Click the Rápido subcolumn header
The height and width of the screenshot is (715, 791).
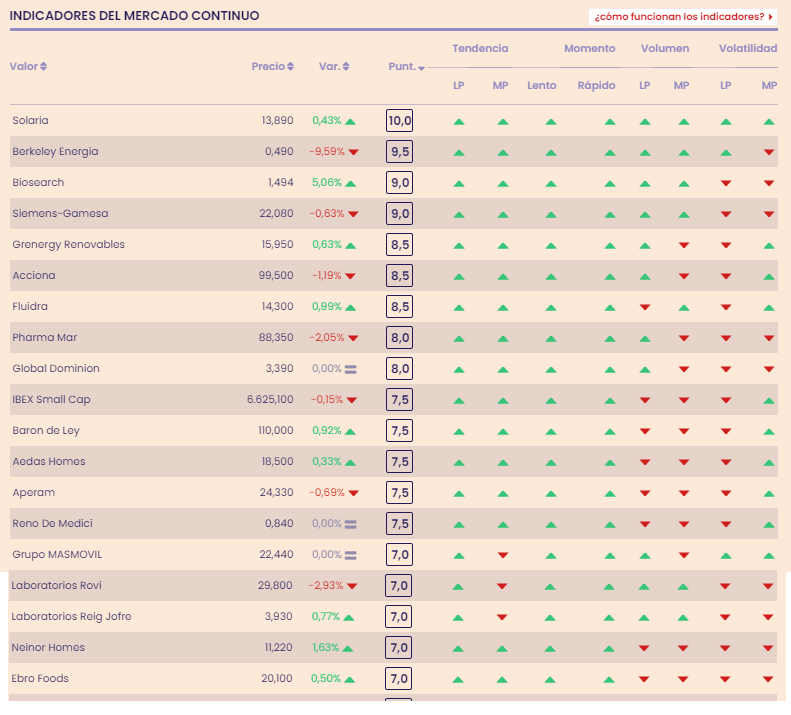click(x=596, y=85)
